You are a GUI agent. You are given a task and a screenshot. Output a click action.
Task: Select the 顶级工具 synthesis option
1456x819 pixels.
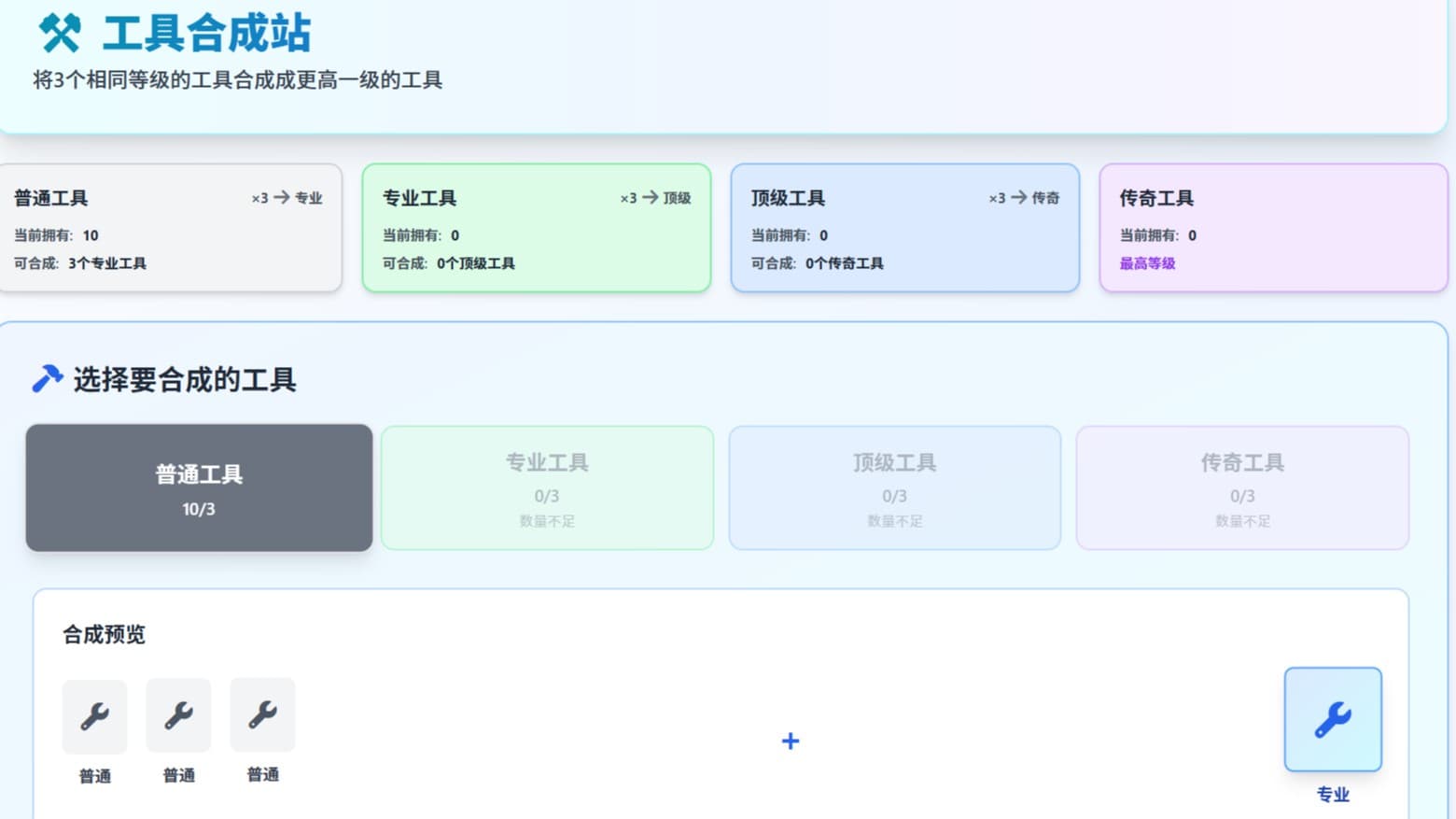pyautogui.click(x=893, y=487)
